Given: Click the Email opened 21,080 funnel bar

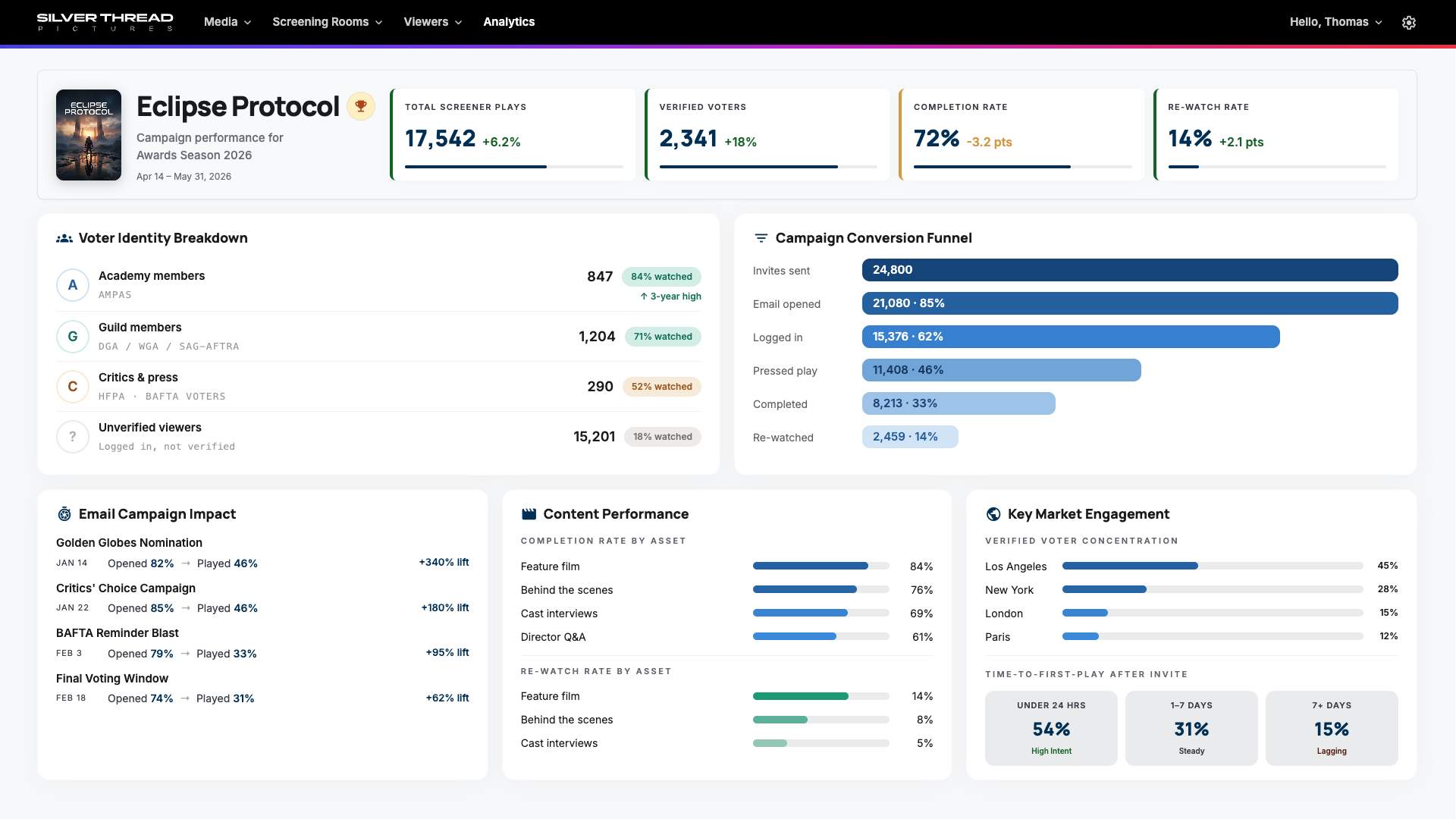Looking at the screenshot, I should click(1130, 303).
